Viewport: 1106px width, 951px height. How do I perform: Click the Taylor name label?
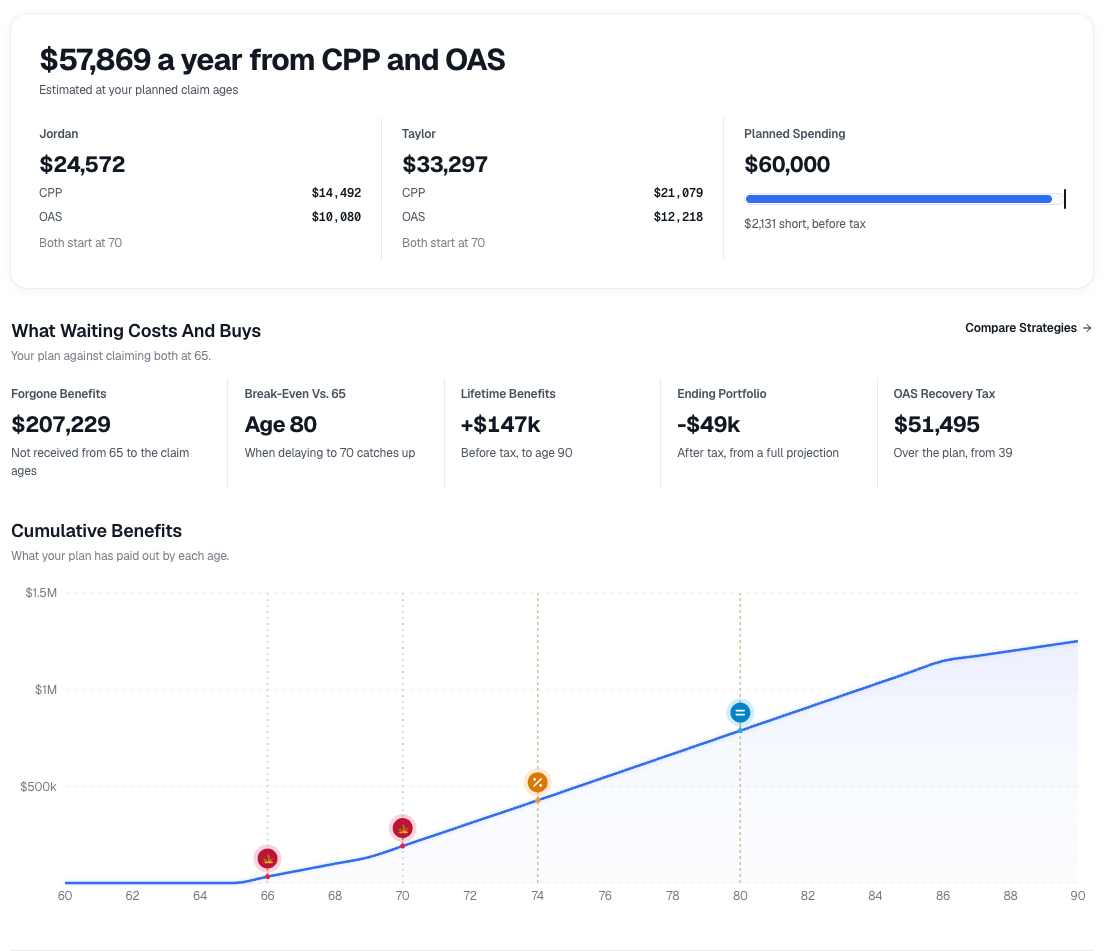coord(419,134)
